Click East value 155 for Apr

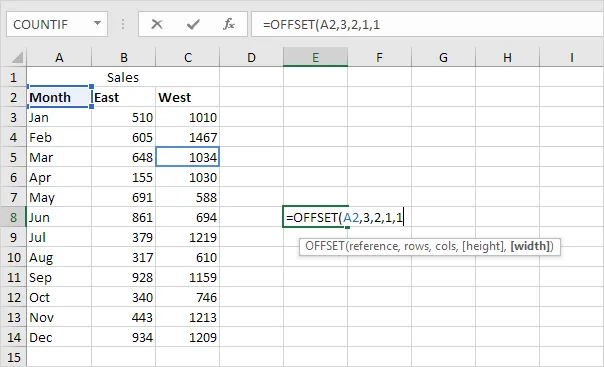[124, 177]
